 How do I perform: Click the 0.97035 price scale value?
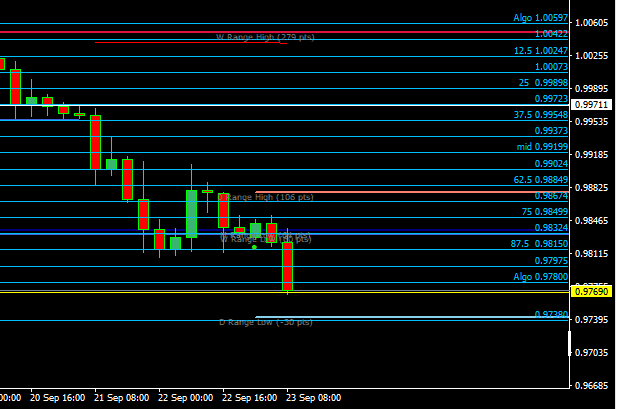click(x=591, y=353)
